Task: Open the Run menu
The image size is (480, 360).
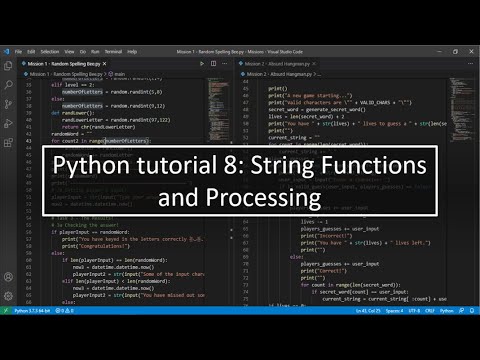Action: [x=95, y=52]
